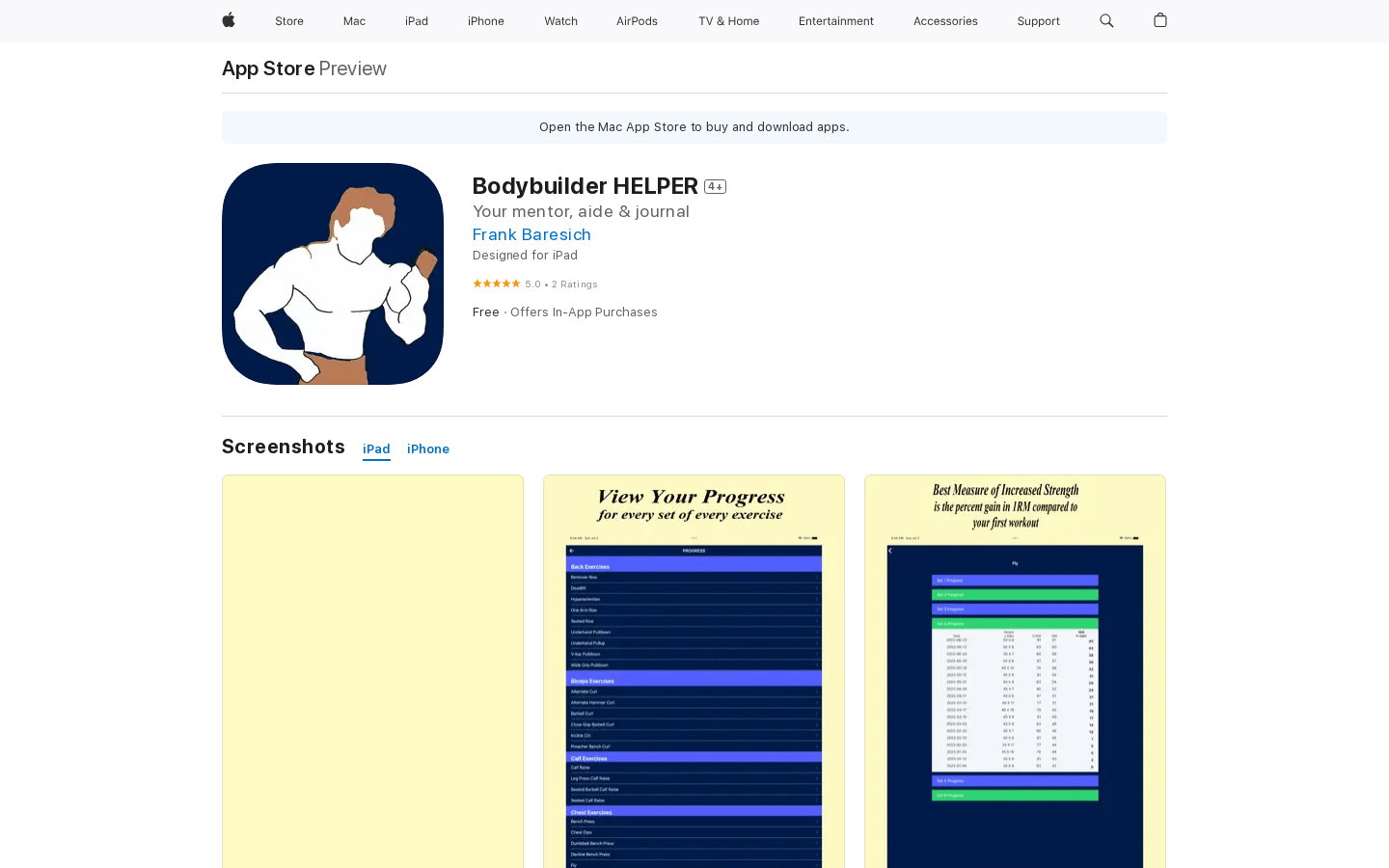Open the shopping bag icon

coord(1160,20)
